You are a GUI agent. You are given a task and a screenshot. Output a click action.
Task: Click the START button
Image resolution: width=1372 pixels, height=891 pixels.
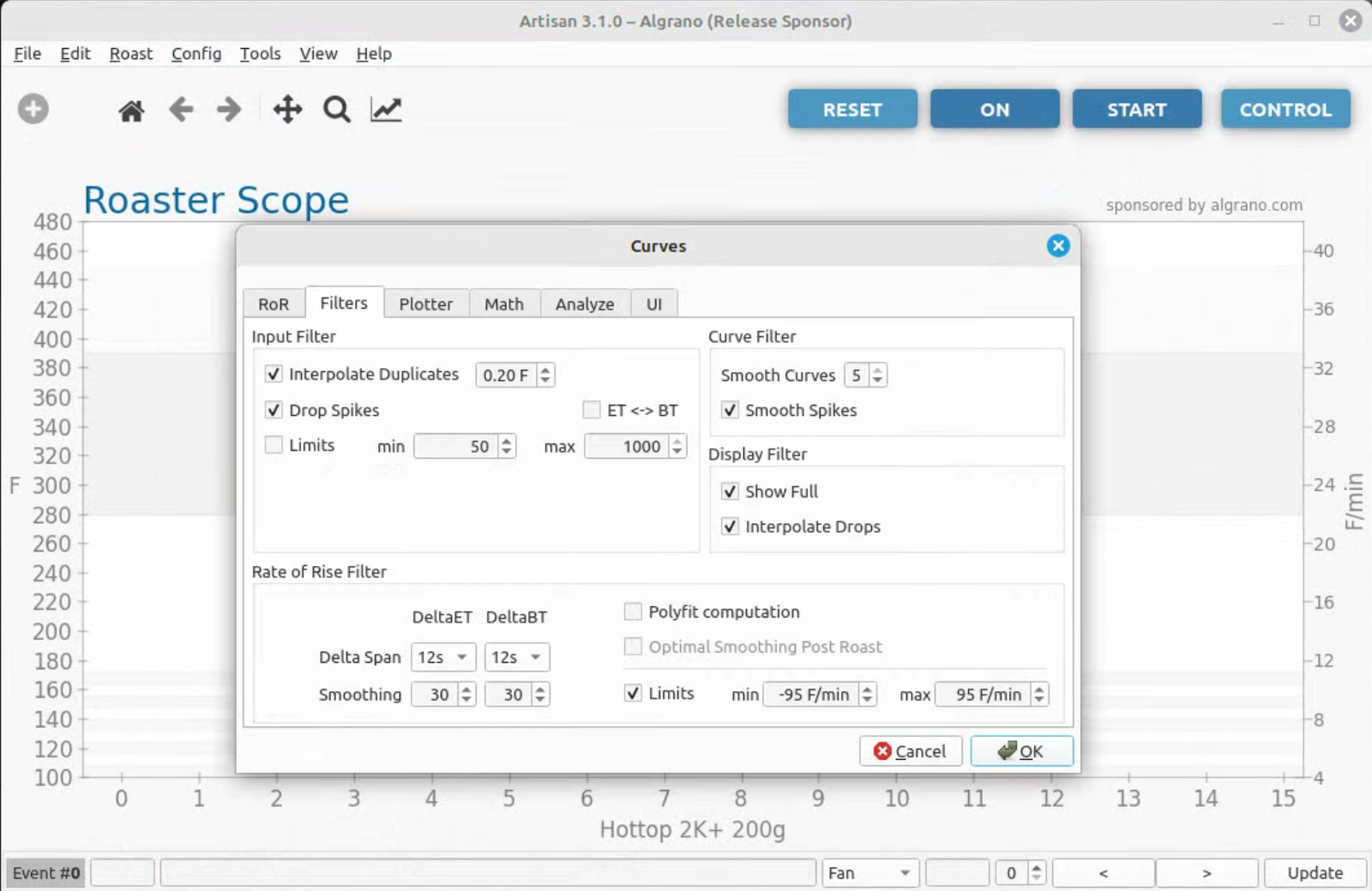click(x=1137, y=109)
